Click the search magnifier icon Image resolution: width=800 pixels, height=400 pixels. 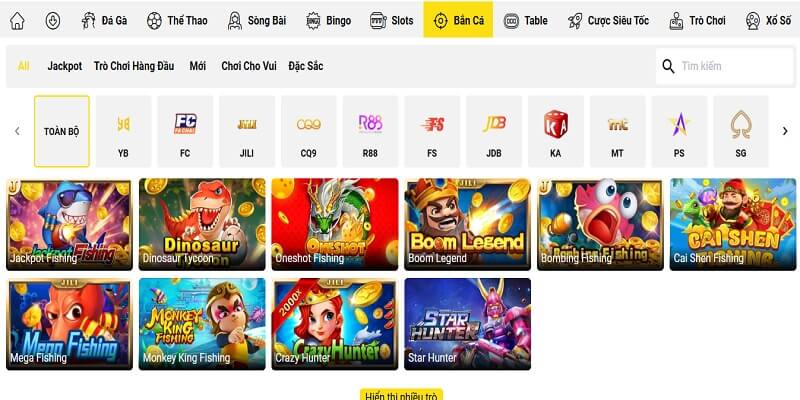pos(668,66)
